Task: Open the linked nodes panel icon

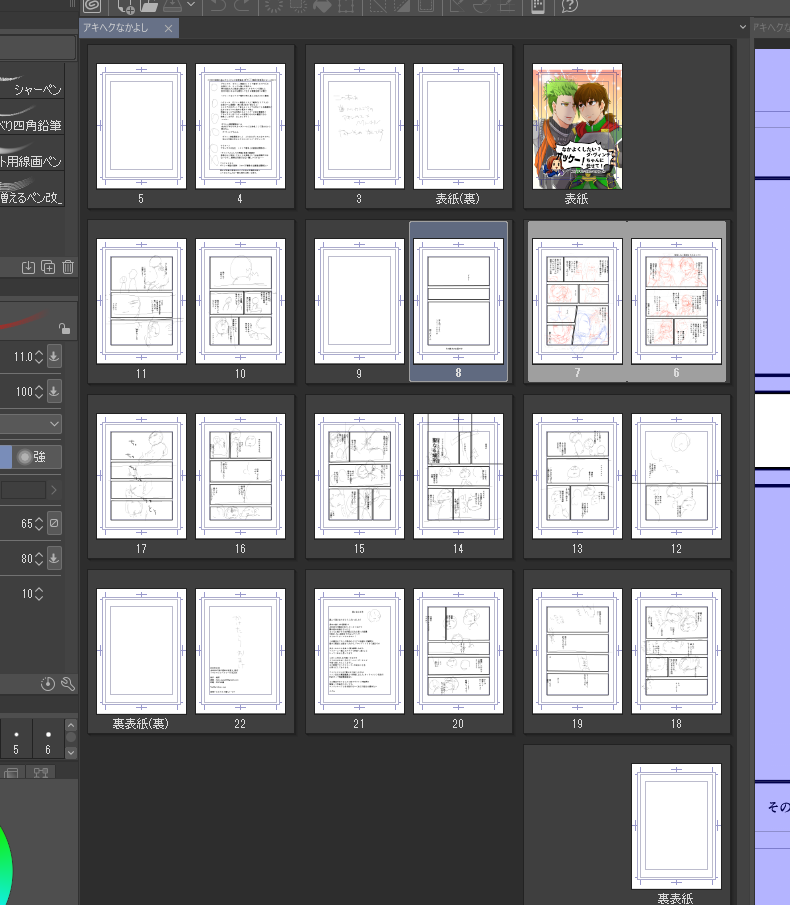Action: coord(40,772)
